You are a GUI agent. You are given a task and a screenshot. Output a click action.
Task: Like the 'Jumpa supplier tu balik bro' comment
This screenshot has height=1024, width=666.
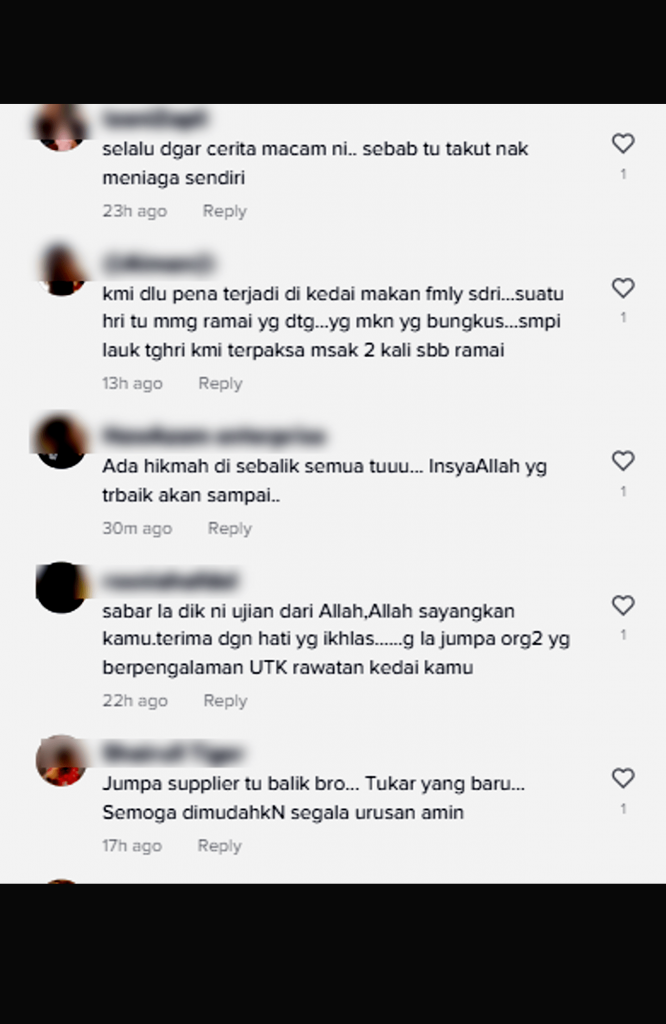pyautogui.click(x=623, y=778)
